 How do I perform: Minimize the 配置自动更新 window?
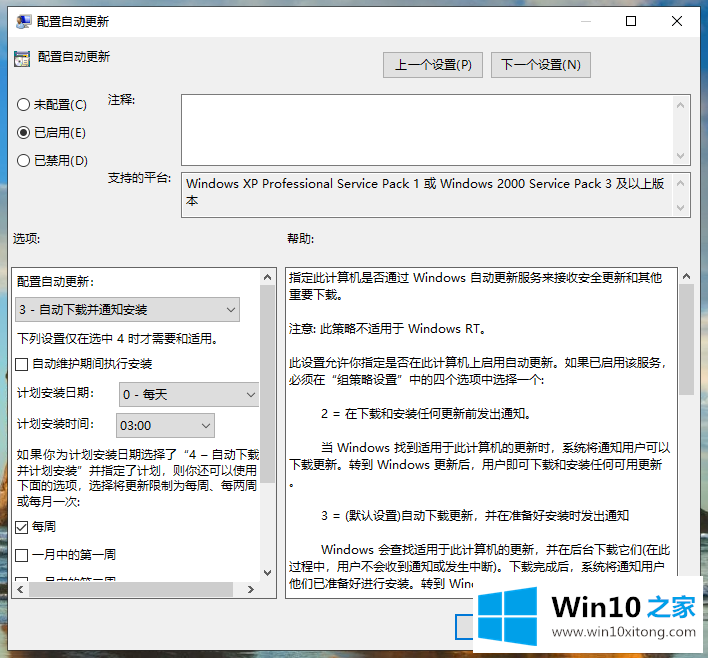pos(586,21)
